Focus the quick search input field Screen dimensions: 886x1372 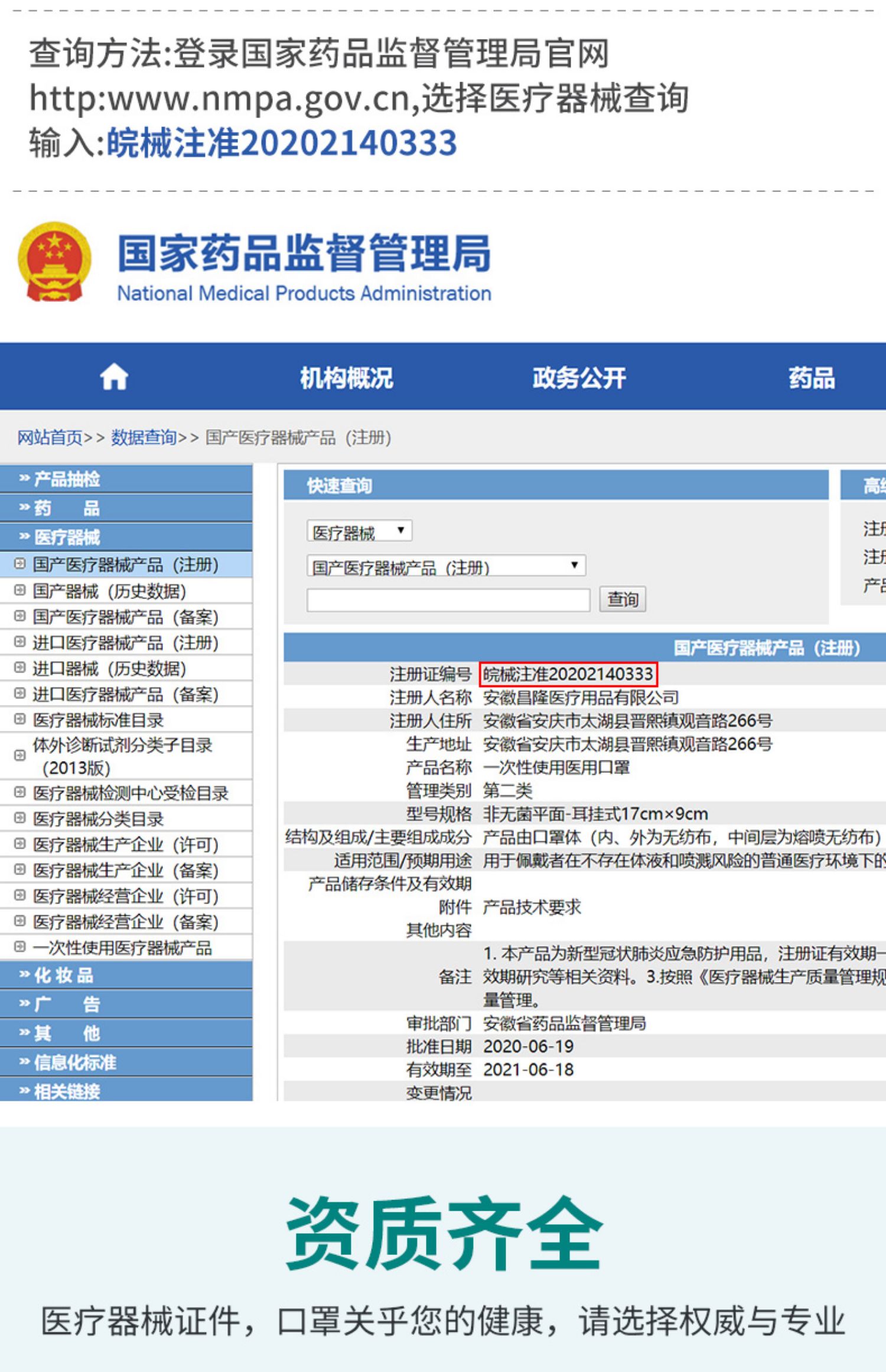pyautogui.click(x=448, y=600)
